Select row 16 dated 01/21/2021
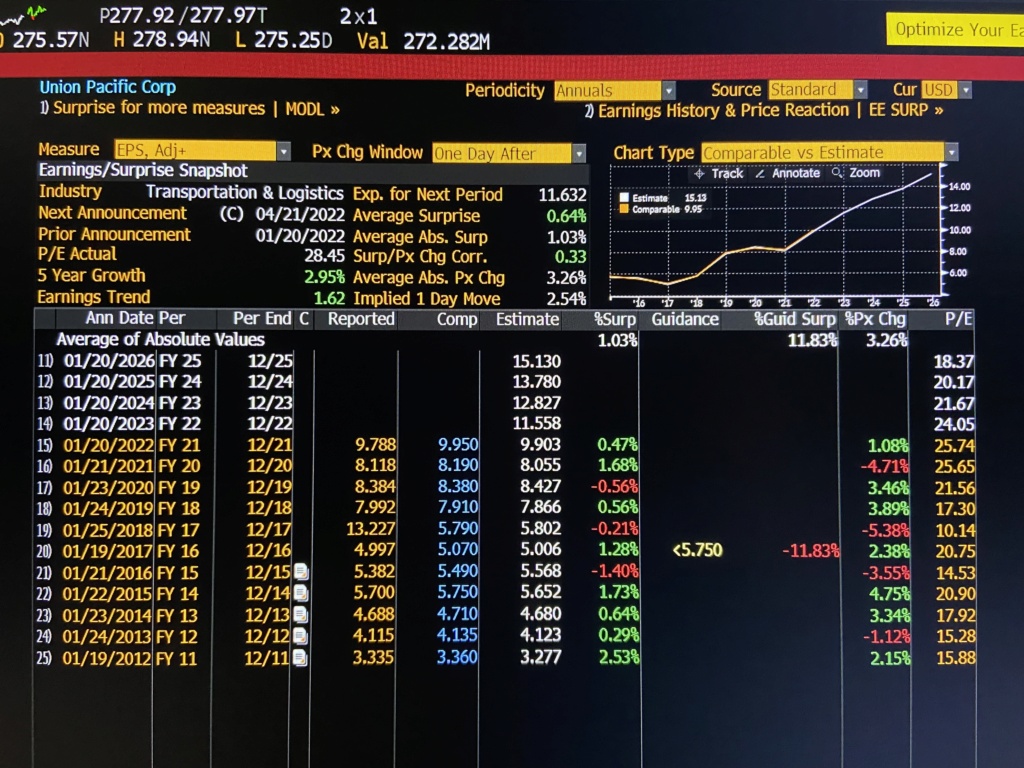 505,466
